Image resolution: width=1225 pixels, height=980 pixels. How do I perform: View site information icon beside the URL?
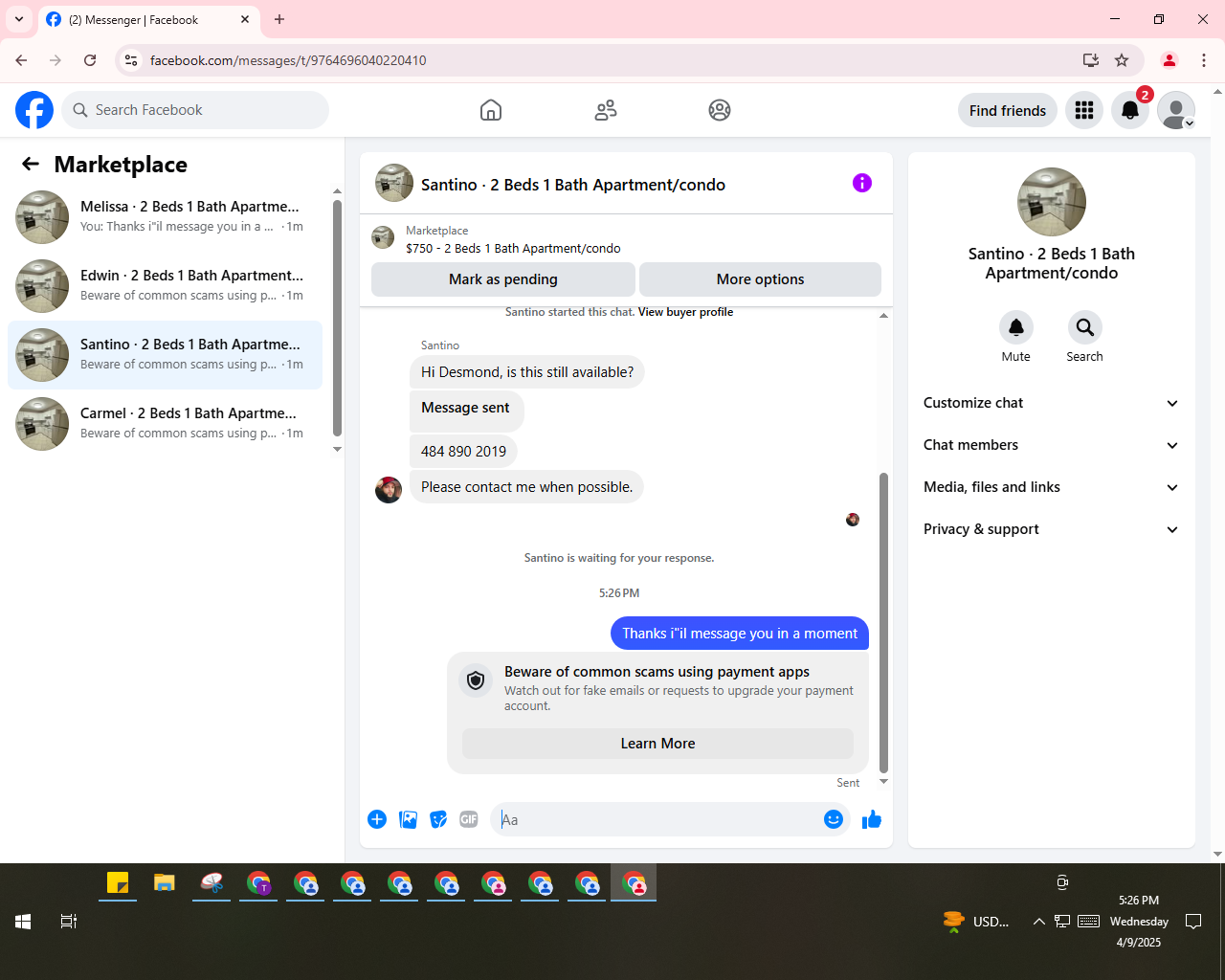[x=131, y=60]
